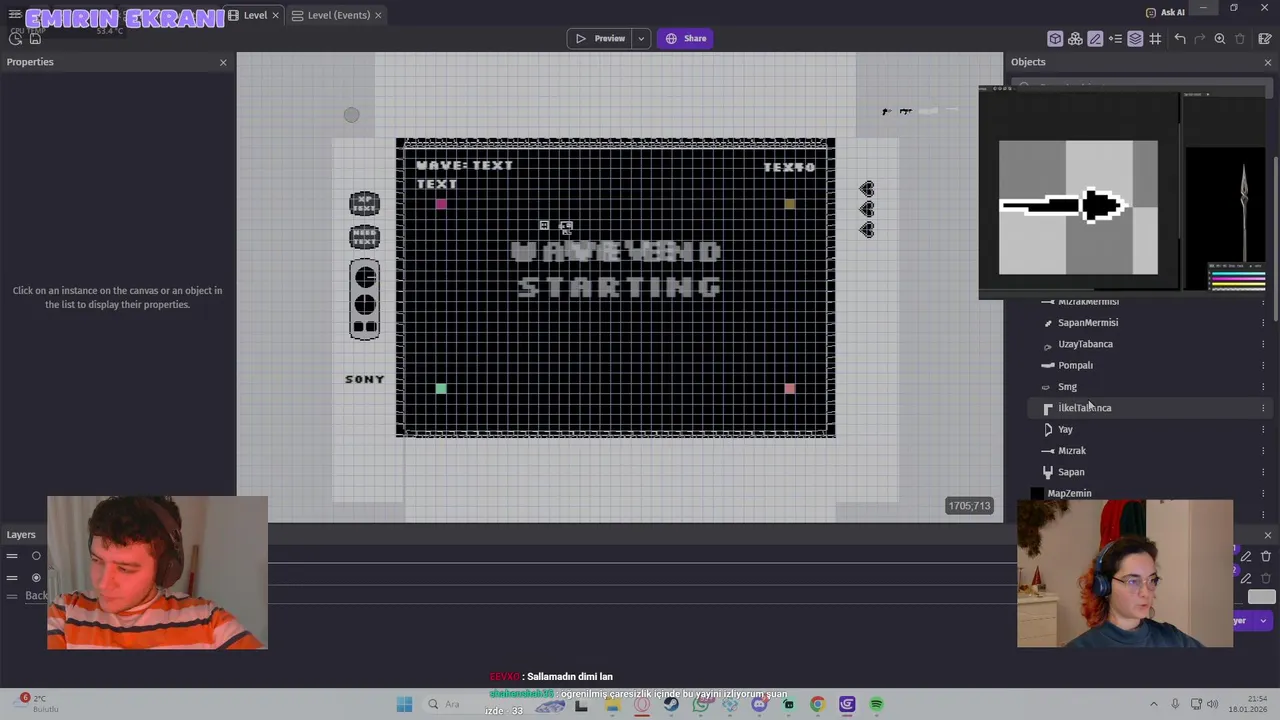This screenshot has height=720, width=1280.
Task: Edit the top layer pencil icon
Action: [1246, 556]
